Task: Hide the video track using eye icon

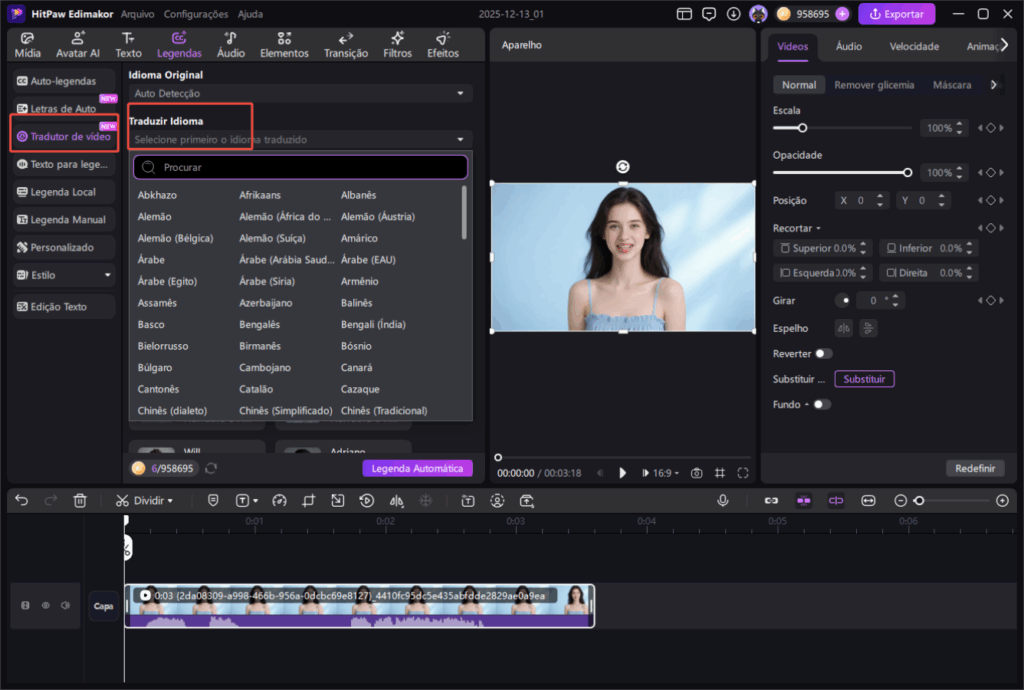Action: [45, 605]
